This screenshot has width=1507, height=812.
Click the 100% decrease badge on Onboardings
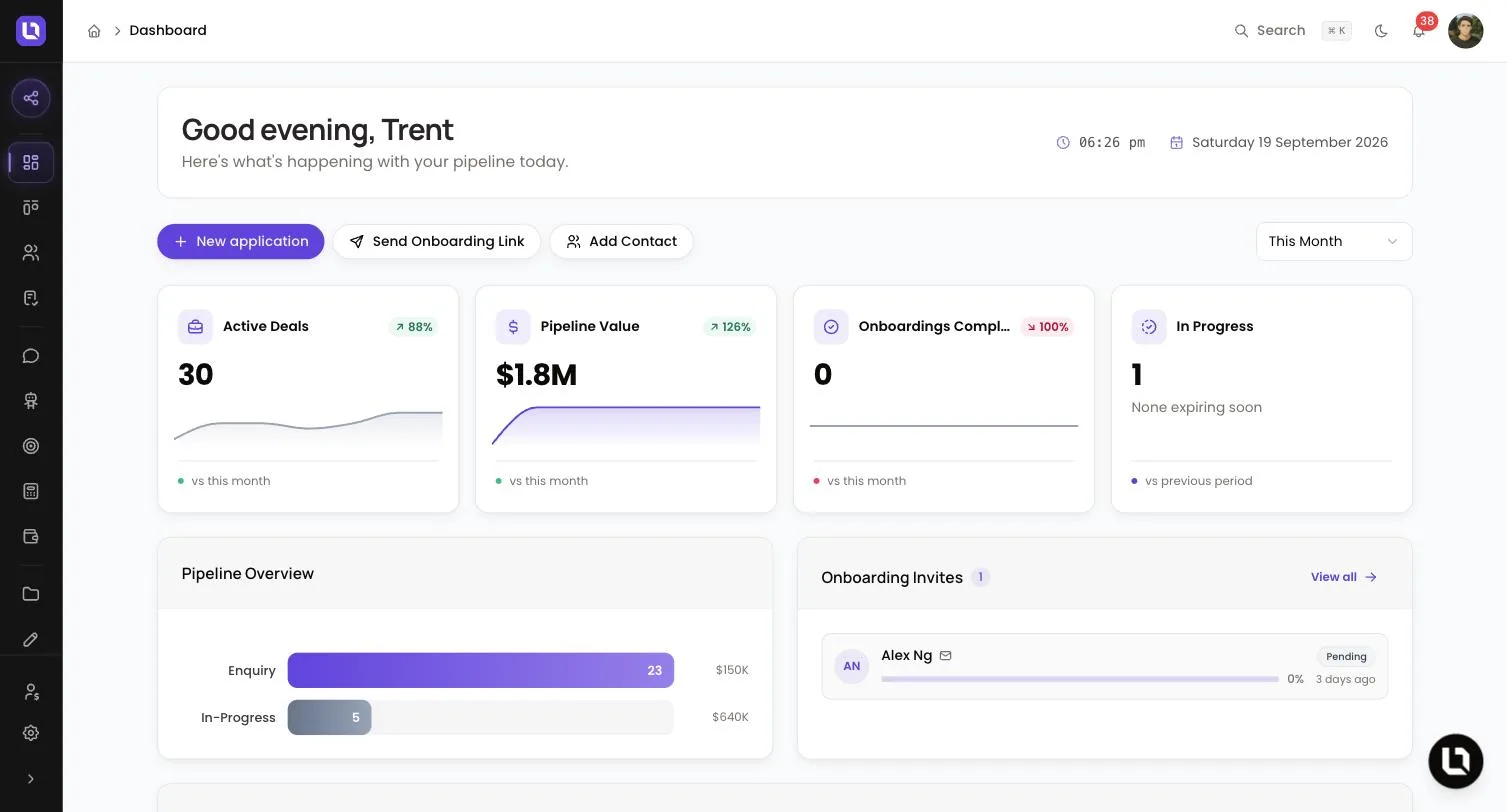coord(1047,327)
